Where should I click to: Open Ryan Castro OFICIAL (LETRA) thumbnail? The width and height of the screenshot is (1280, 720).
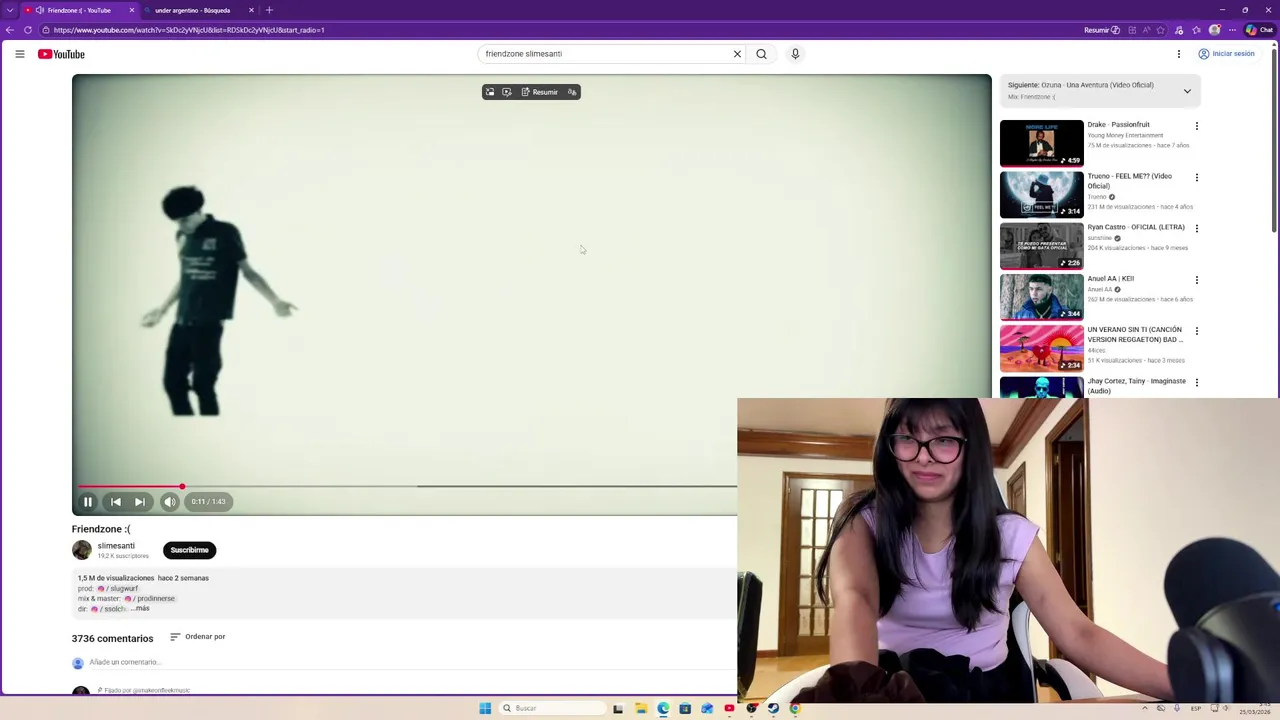pyautogui.click(x=1042, y=246)
